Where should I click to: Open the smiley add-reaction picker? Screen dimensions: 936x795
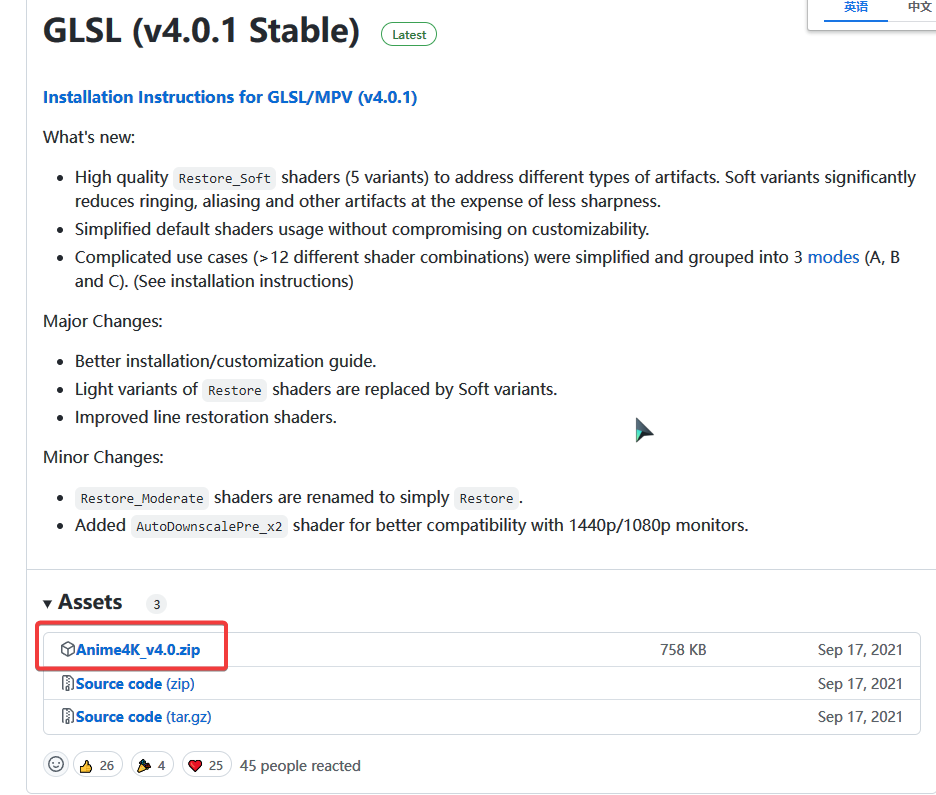tap(57, 765)
